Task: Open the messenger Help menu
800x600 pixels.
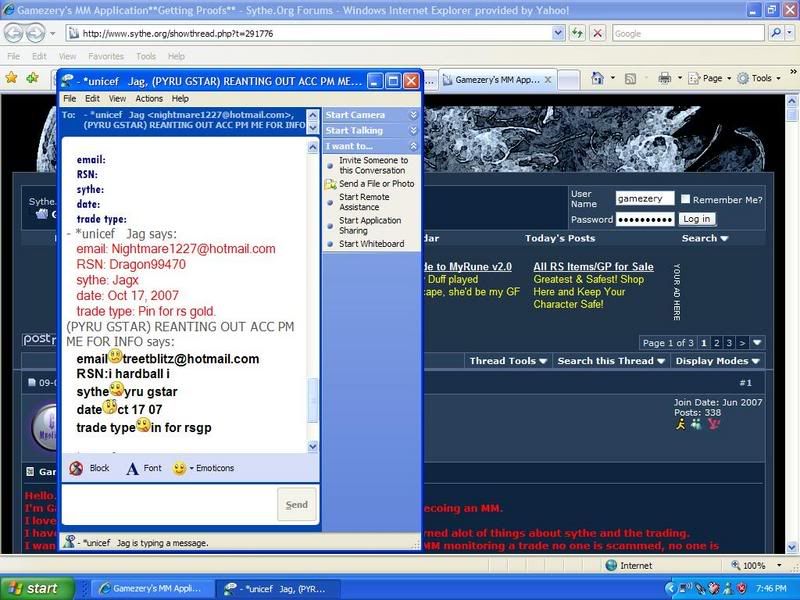Action: coord(180,98)
